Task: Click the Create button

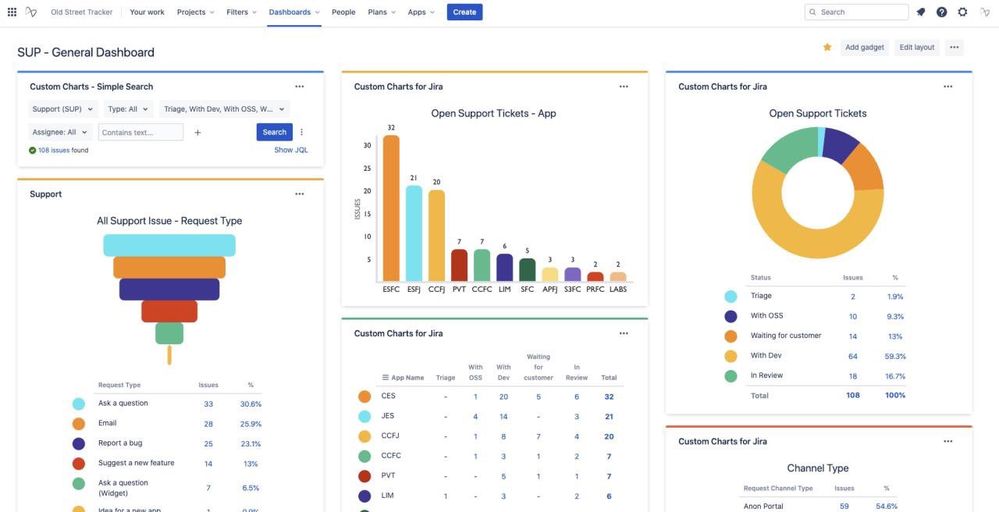Action: (x=464, y=12)
